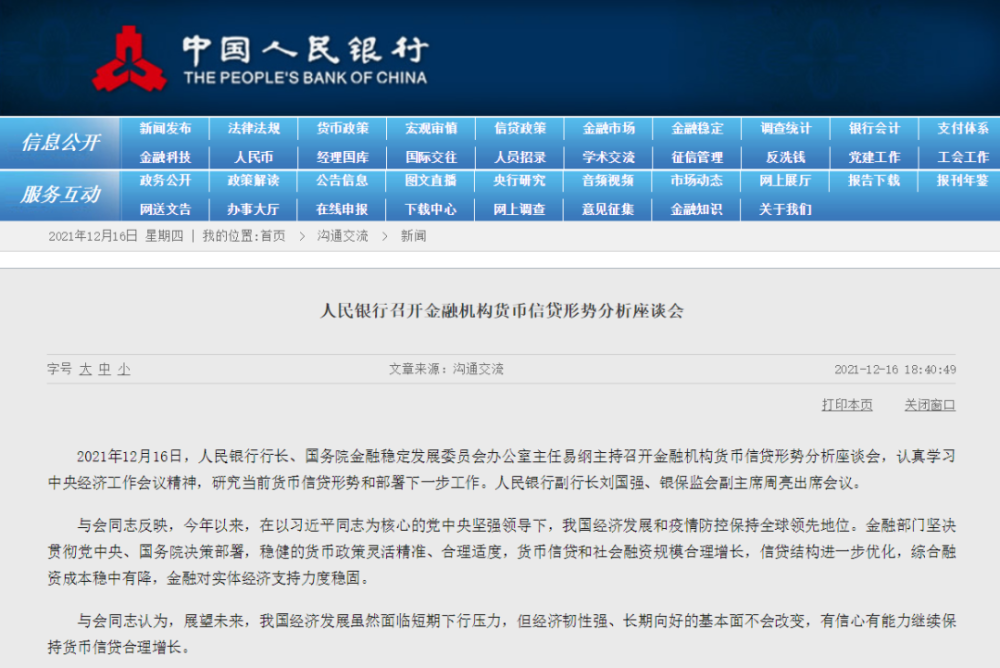
Task: Open 在线申报 menu item
Action: (x=342, y=209)
